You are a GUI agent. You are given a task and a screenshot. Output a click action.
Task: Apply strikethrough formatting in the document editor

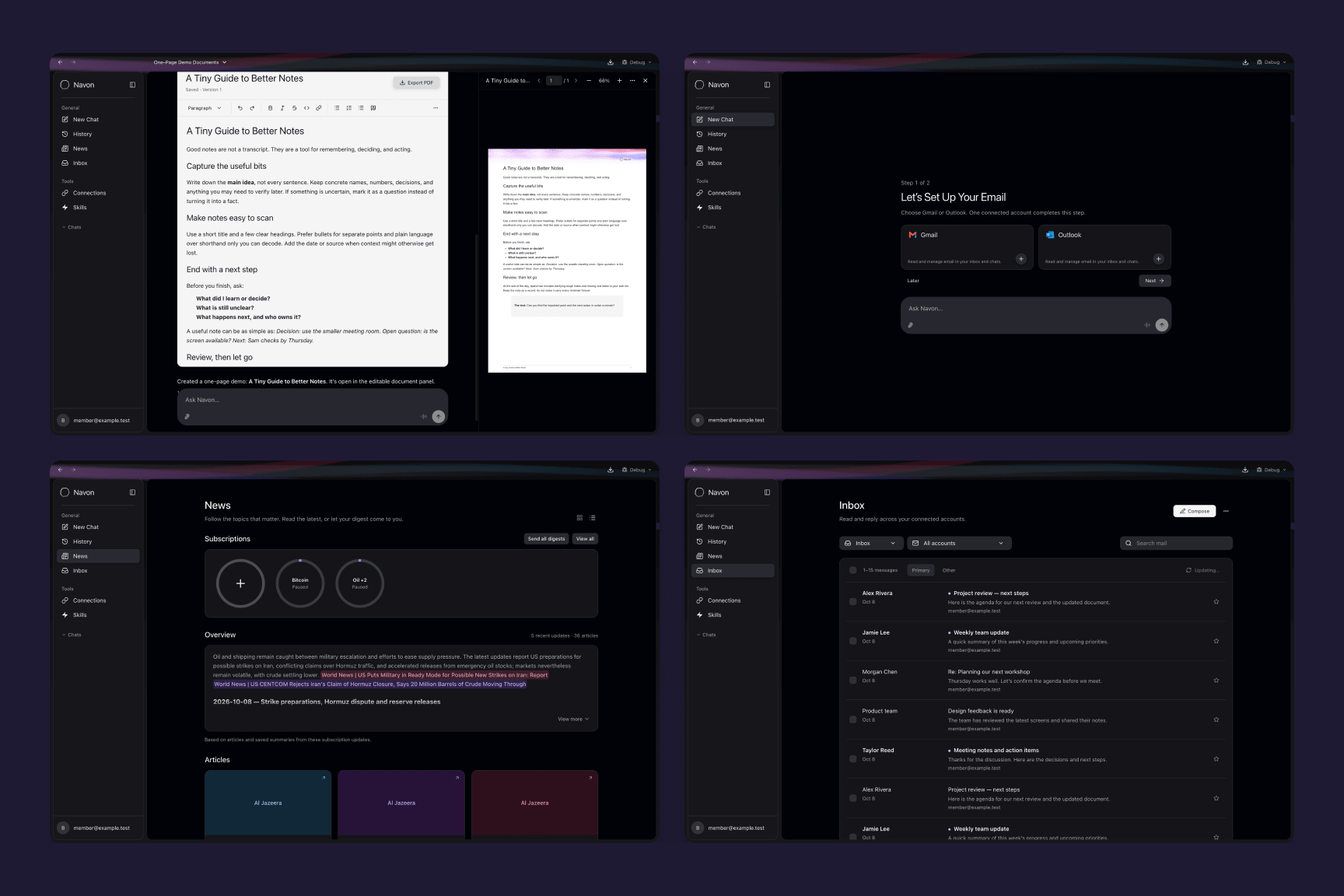click(x=294, y=108)
